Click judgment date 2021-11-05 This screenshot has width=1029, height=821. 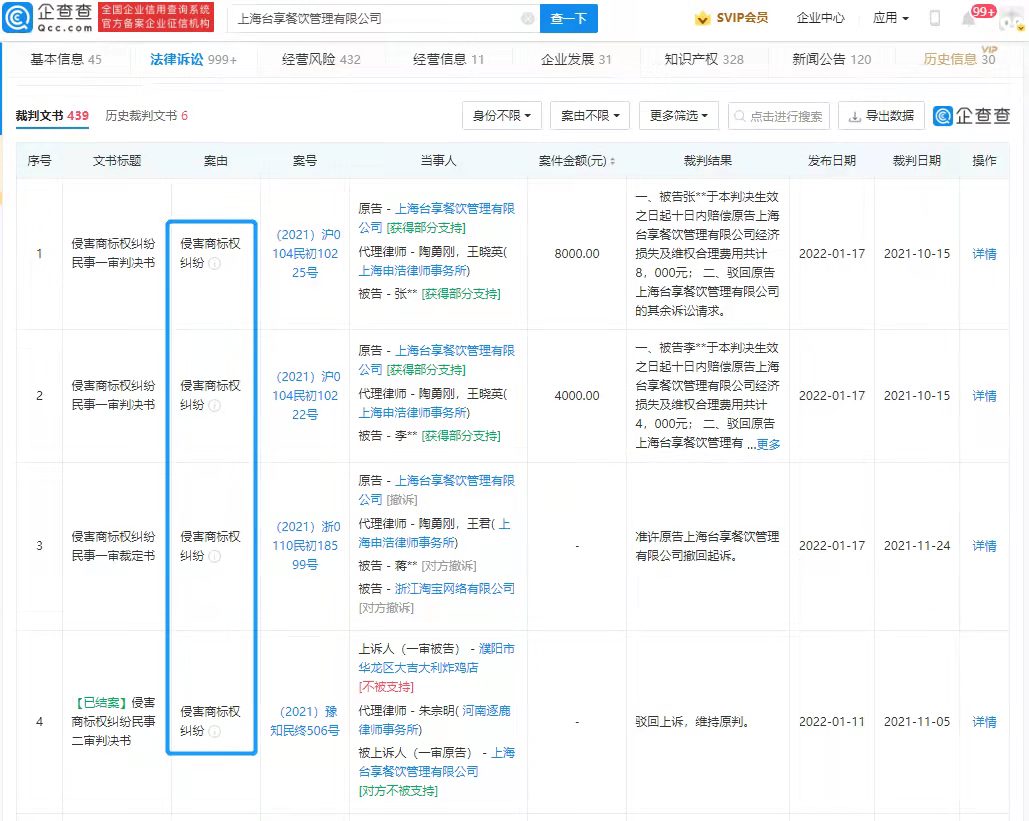pos(917,722)
